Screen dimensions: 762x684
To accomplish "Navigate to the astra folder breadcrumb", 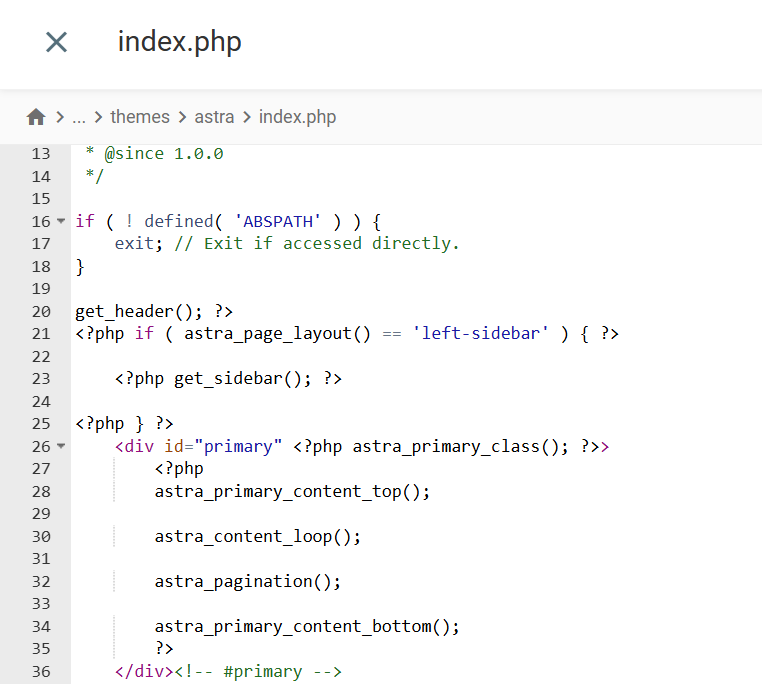I will 214,117.
